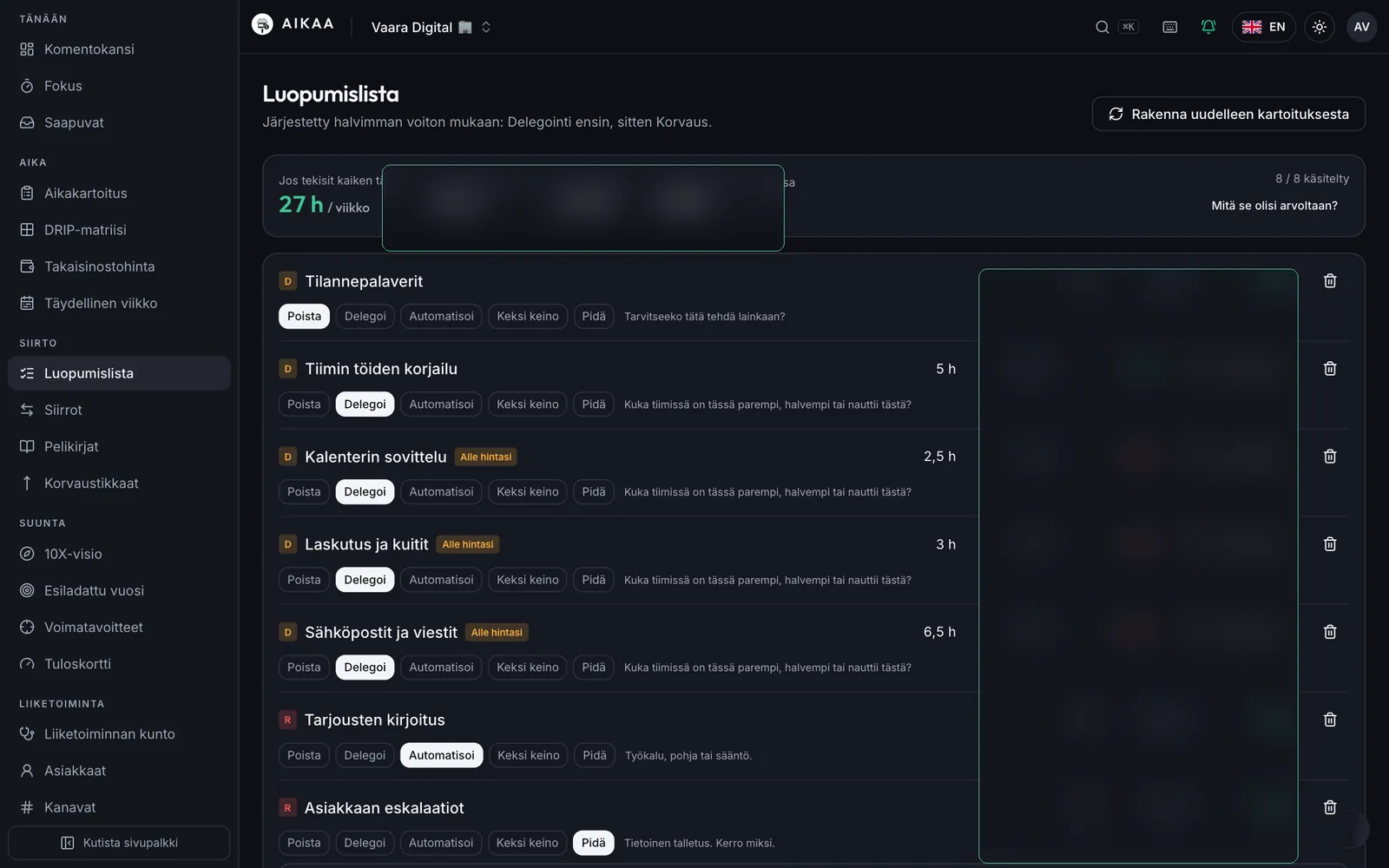Open 10X-visio in the sidebar
1389x868 pixels.
tap(119, 554)
